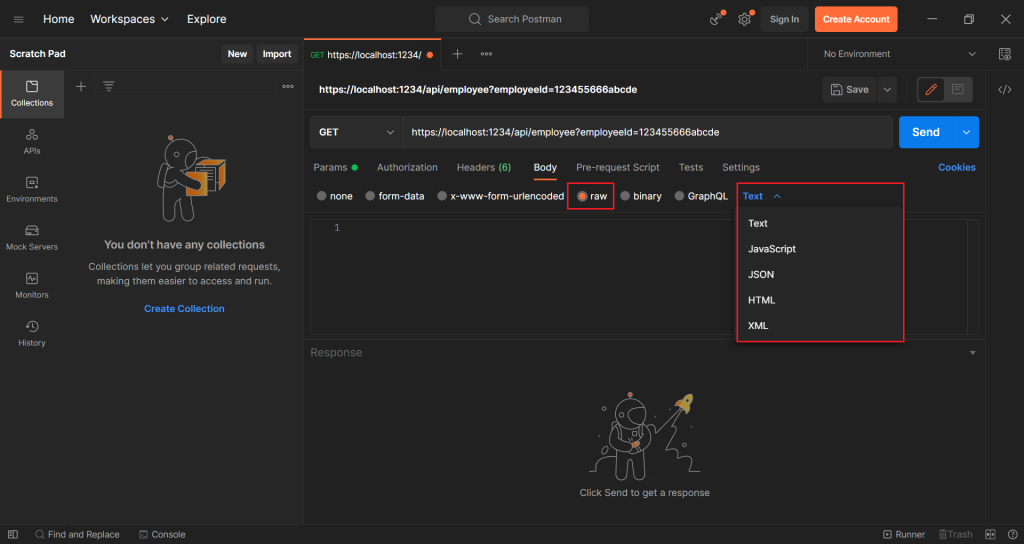
Task: Expand the Save options arrow
Action: 887,89
